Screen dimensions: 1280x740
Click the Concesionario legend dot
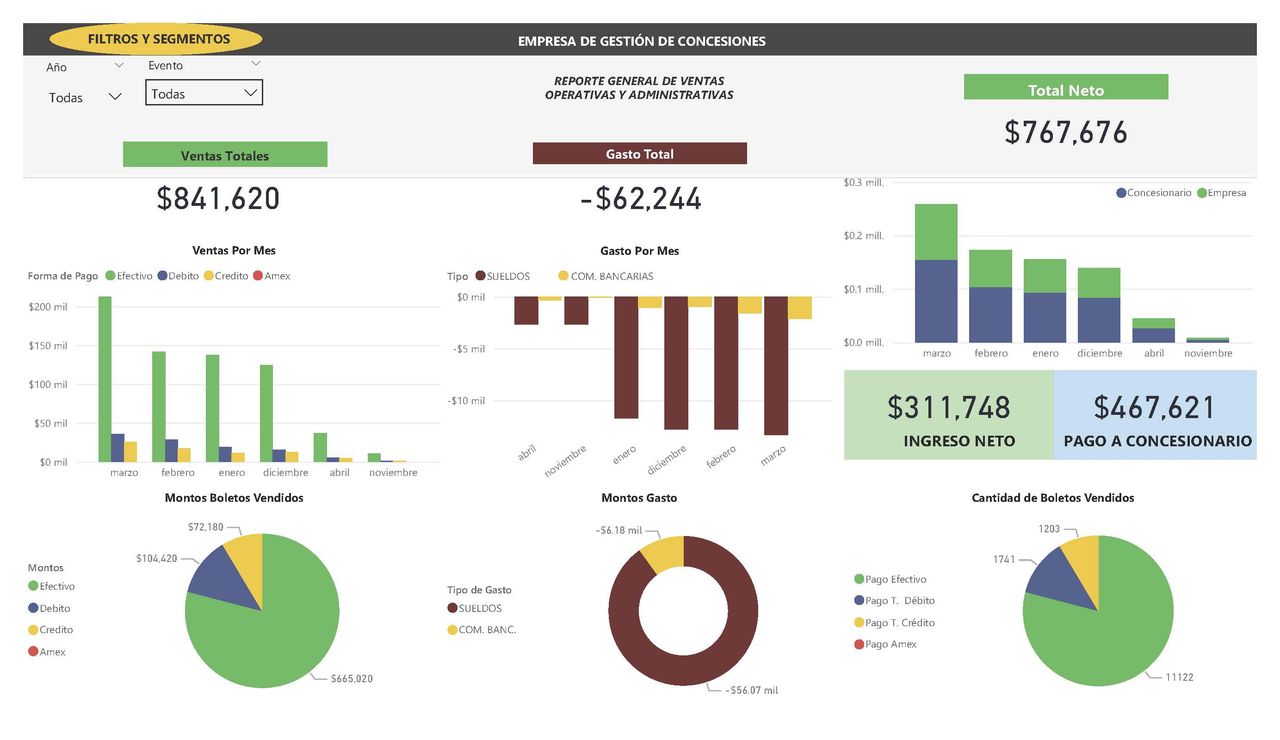[1121, 193]
